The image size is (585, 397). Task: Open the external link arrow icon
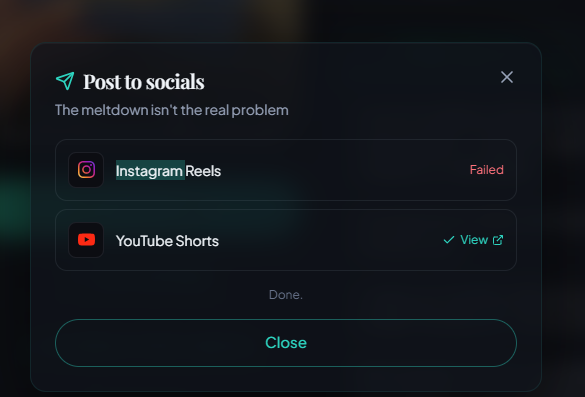tap(498, 240)
